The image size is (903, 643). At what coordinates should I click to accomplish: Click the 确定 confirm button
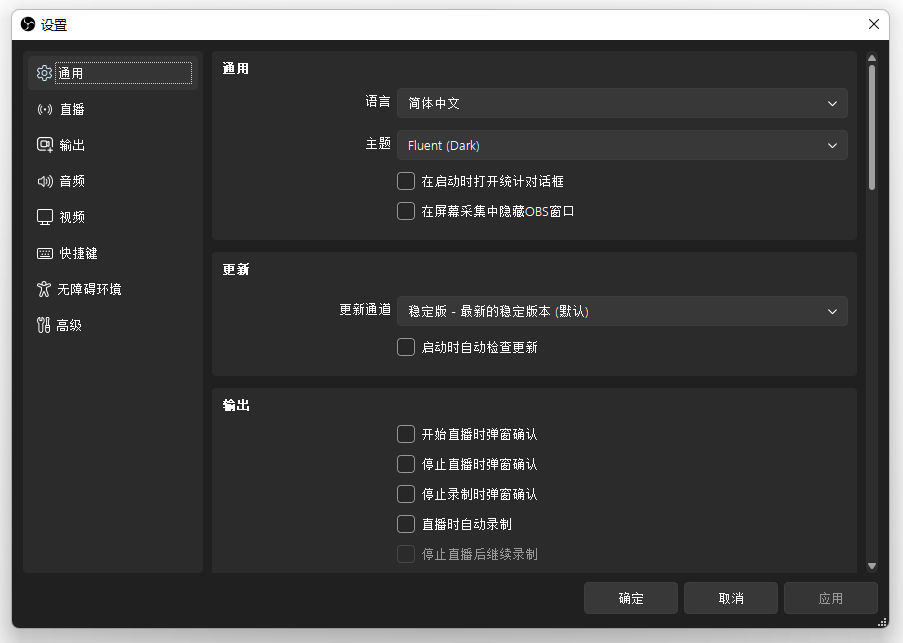pyautogui.click(x=631, y=598)
